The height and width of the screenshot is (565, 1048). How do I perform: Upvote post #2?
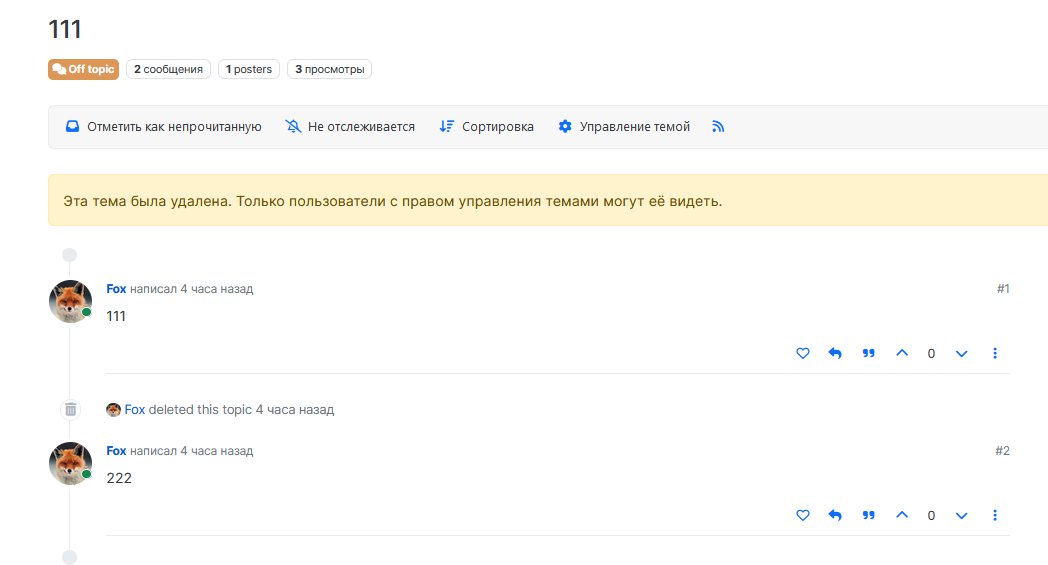(x=902, y=515)
